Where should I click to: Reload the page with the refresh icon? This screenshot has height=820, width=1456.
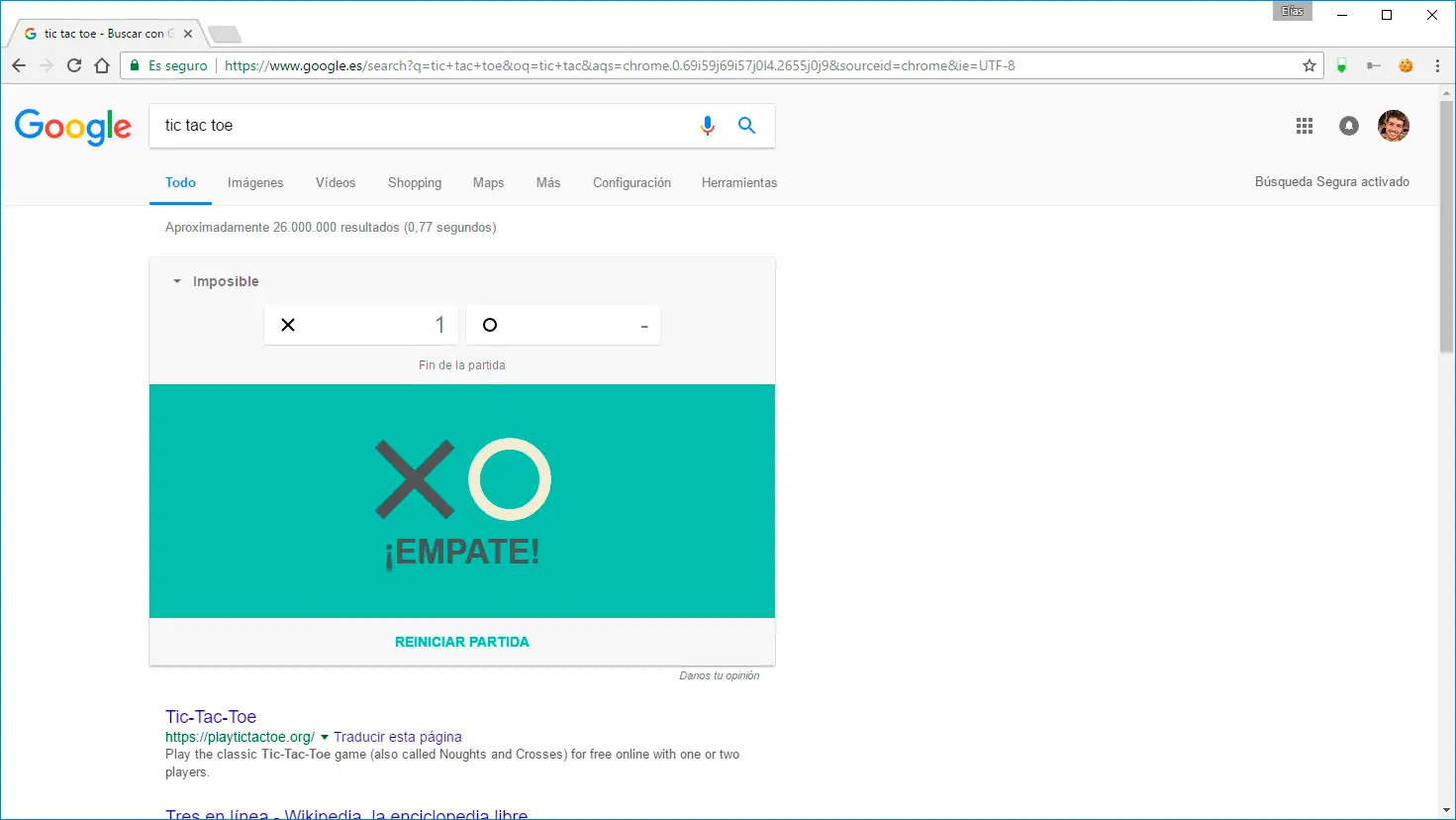pos(74,65)
